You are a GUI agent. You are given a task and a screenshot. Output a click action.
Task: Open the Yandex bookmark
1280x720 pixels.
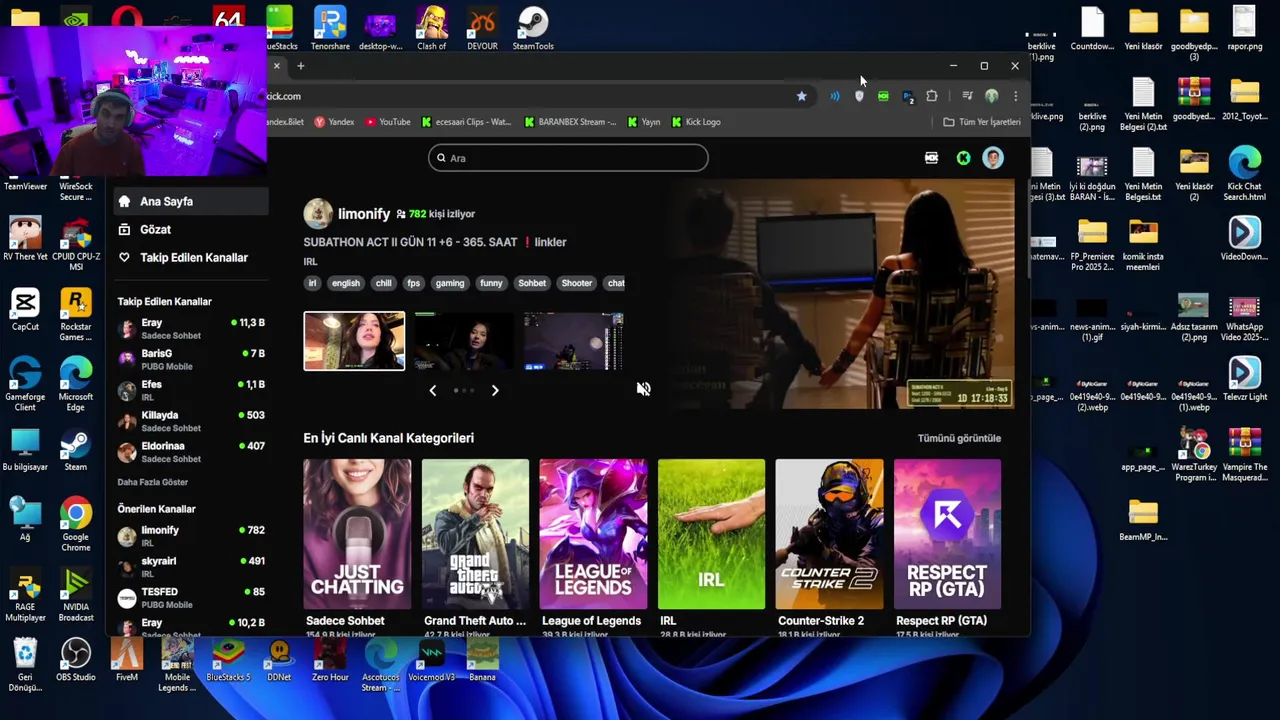click(334, 122)
